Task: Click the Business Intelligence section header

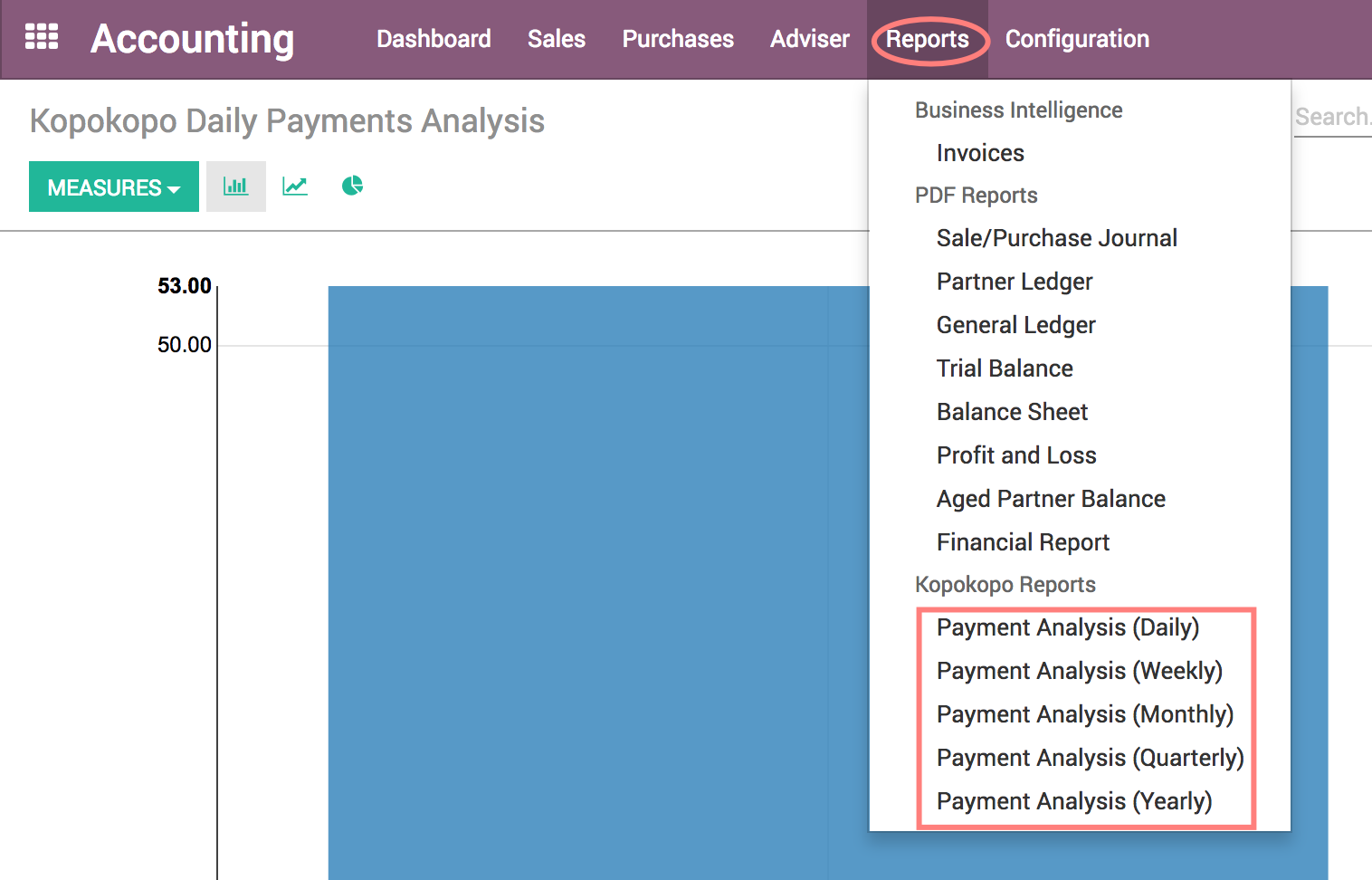Action: [1018, 110]
